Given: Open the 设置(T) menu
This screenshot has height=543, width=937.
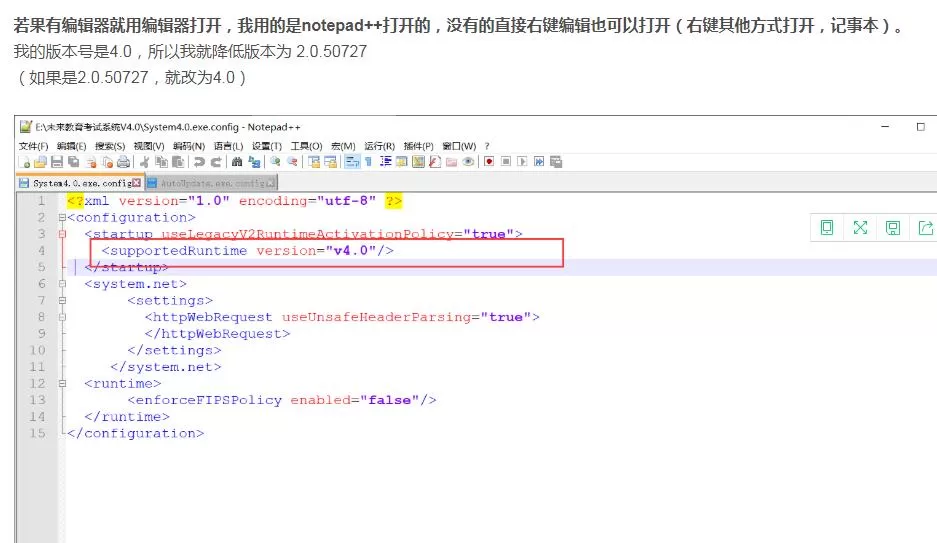Looking at the screenshot, I should 267,146.
